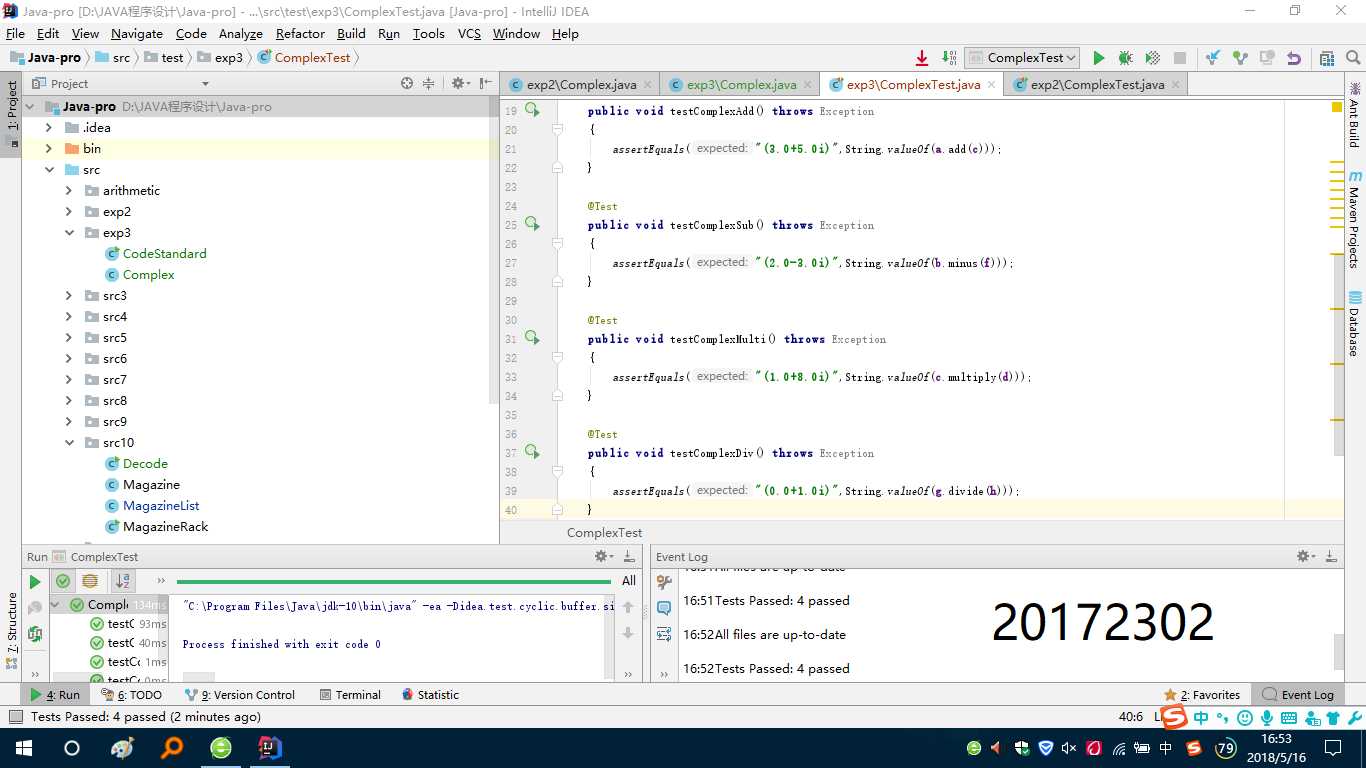Viewport: 1366px width, 768px height.
Task: Click the exp3 breadcrumb in navigation bar
Action: (x=221, y=58)
